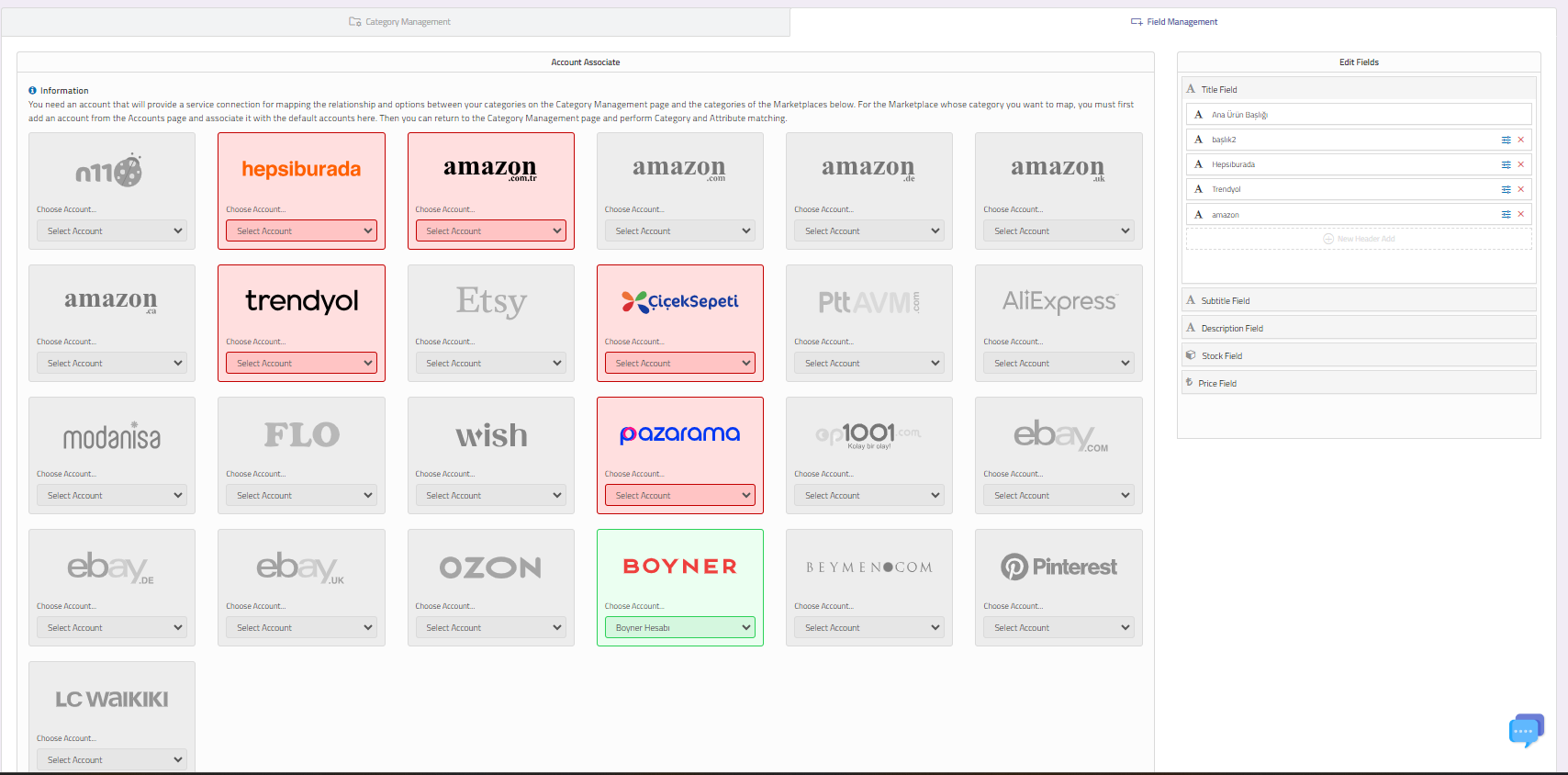Open Select Account dropdown under hepsiburada
This screenshot has width=1568, height=775.
coord(301,231)
